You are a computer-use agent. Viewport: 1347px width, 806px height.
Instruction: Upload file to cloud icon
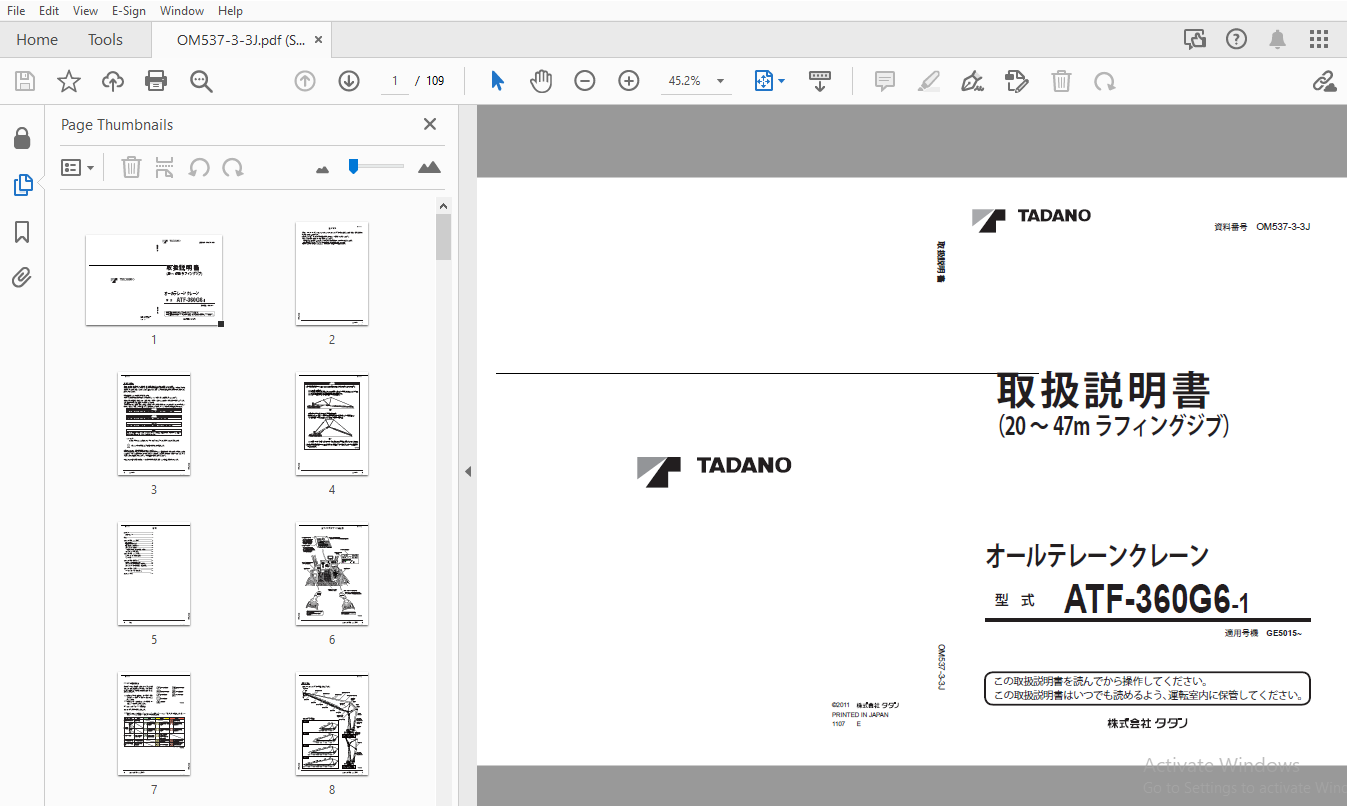tap(113, 81)
